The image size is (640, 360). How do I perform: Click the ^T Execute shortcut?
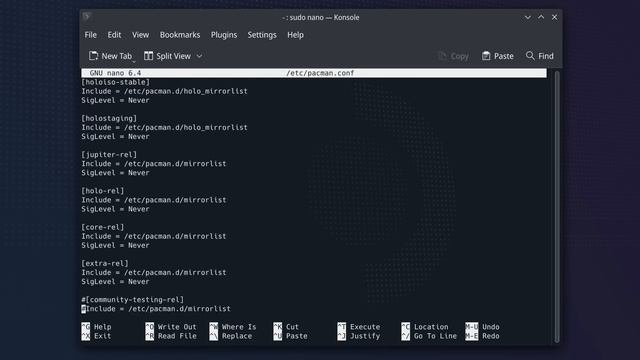click(359, 327)
